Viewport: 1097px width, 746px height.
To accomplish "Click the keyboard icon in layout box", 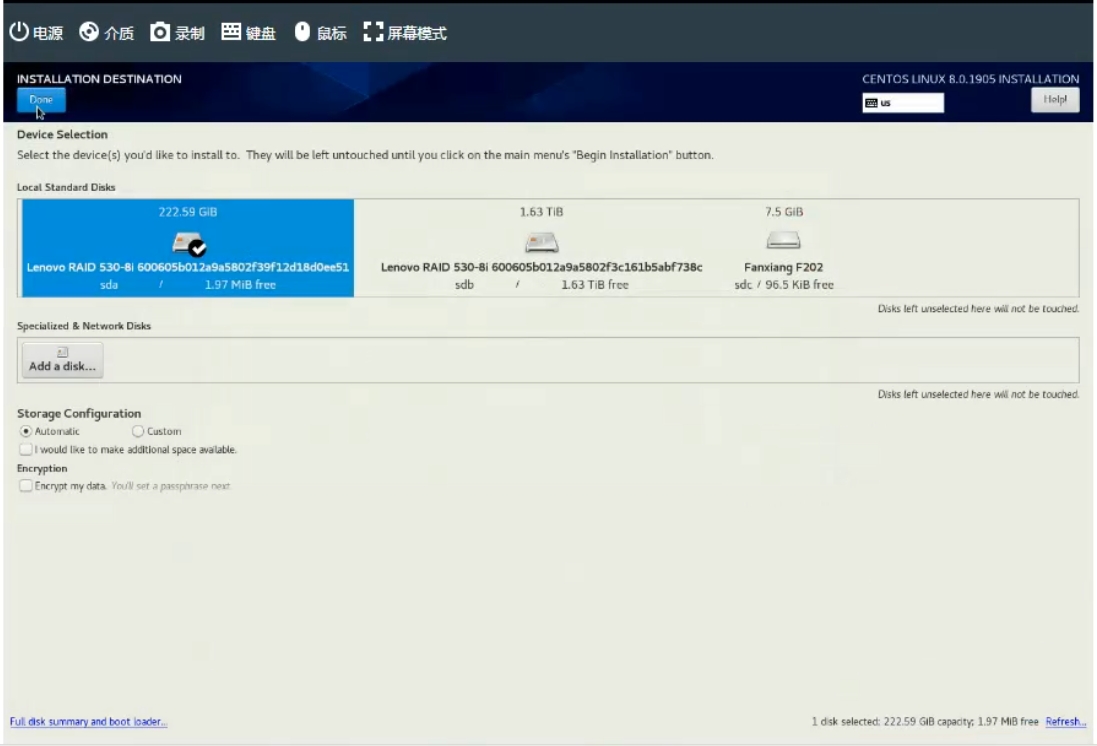I will click(871, 103).
